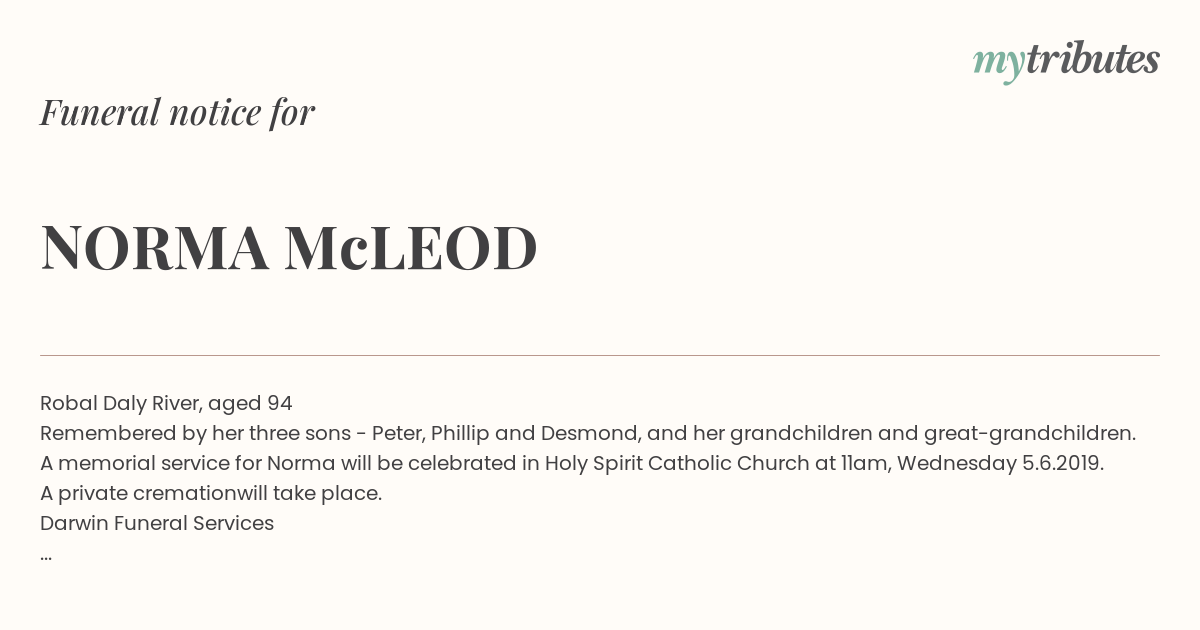The image size is (1200, 630).
Task: Click the word NORMA in title
Action: [155, 248]
